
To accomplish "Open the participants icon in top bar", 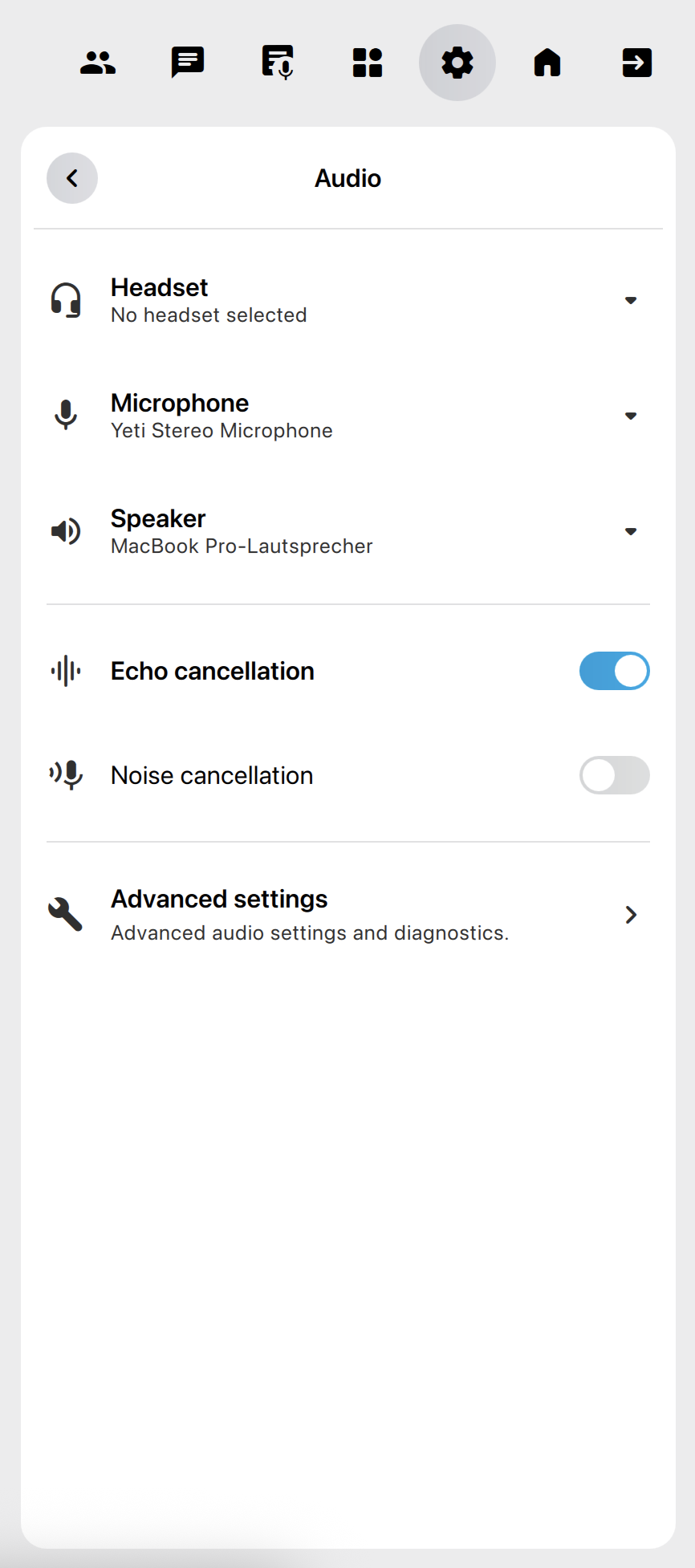I will tap(98, 63).
